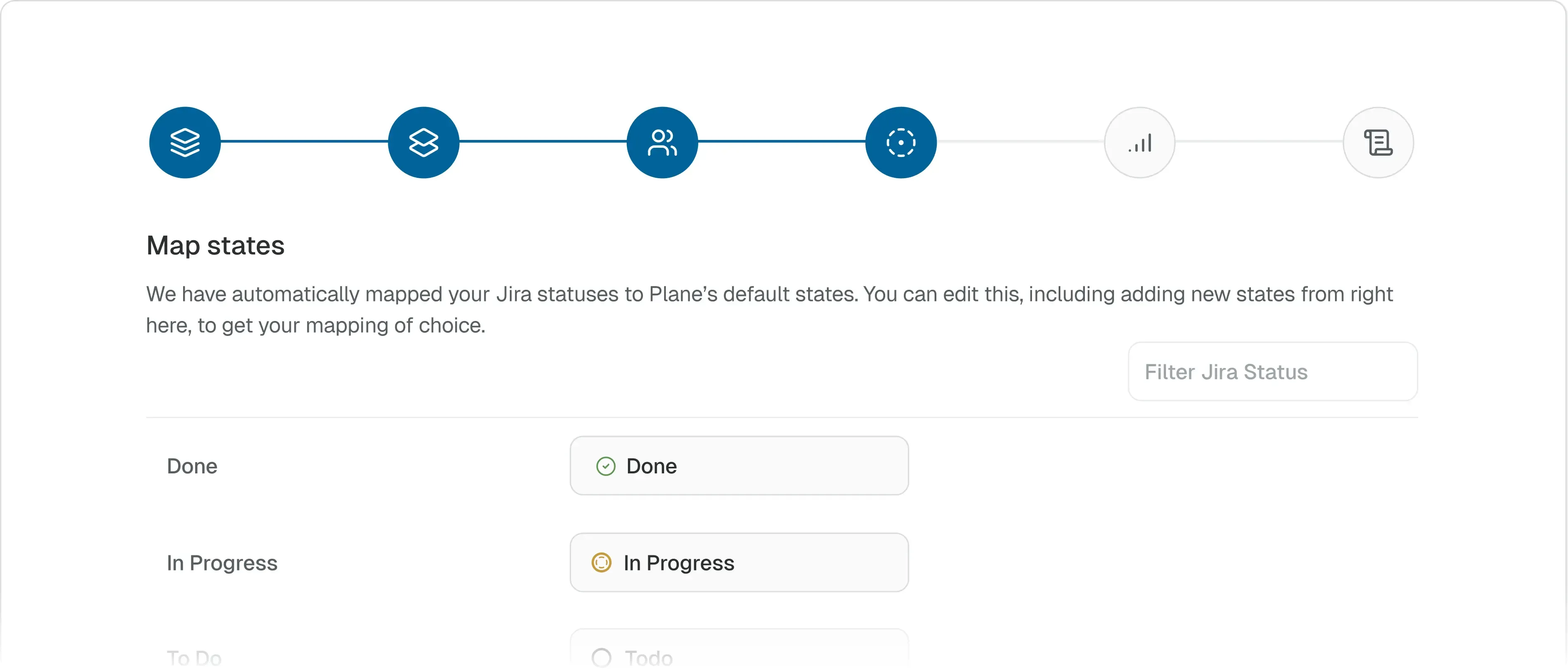1568x672 pixels.
Task: Click the orange circle icon beside In Progress
Action: 601,562
